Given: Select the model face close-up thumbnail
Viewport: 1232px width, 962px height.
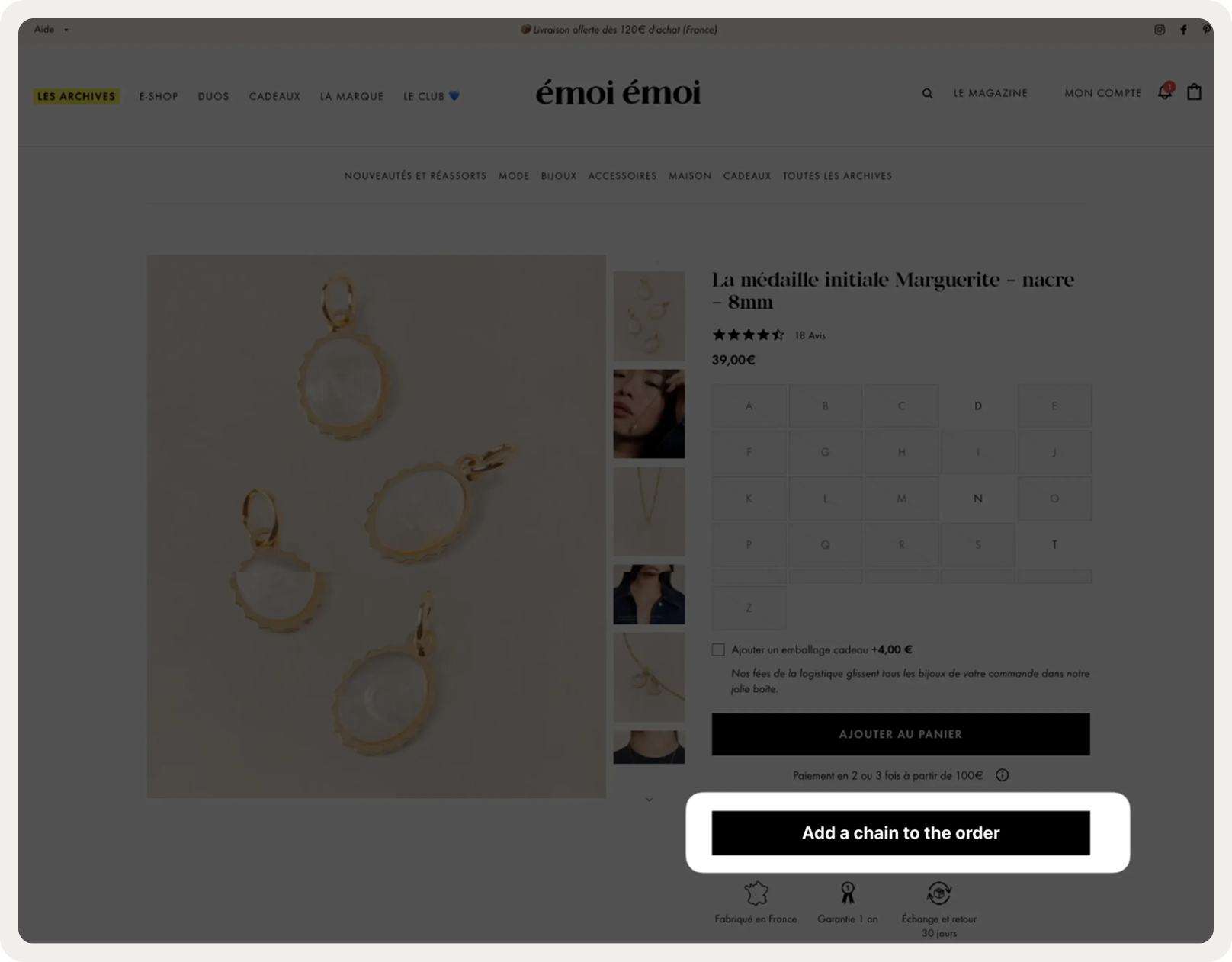Looking at the screenshot, I should tap(649, 414).
